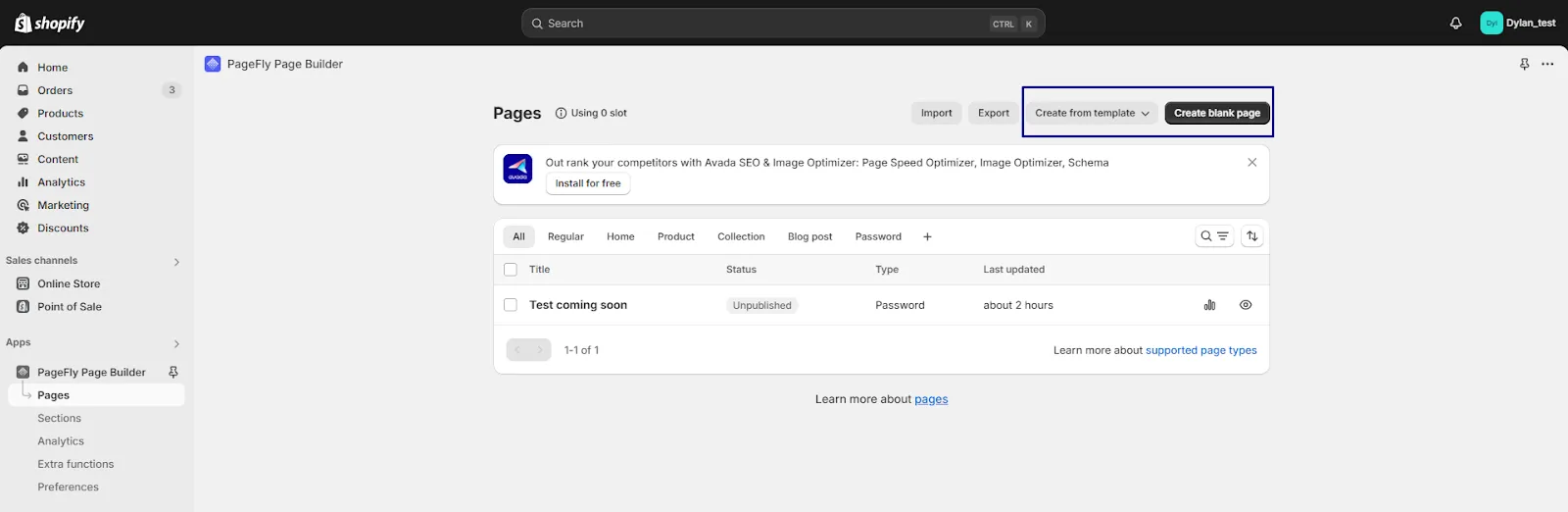Click the Home sidebar icon
This screenshot has width=1568, height=512.
[23, 68]
